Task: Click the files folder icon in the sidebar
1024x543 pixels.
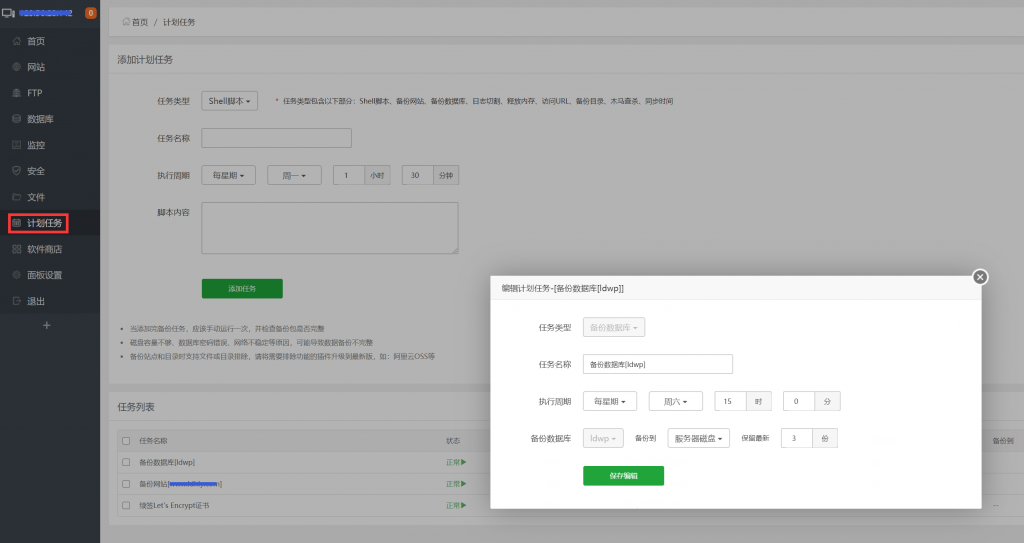Action: click(x=16, y=197)
